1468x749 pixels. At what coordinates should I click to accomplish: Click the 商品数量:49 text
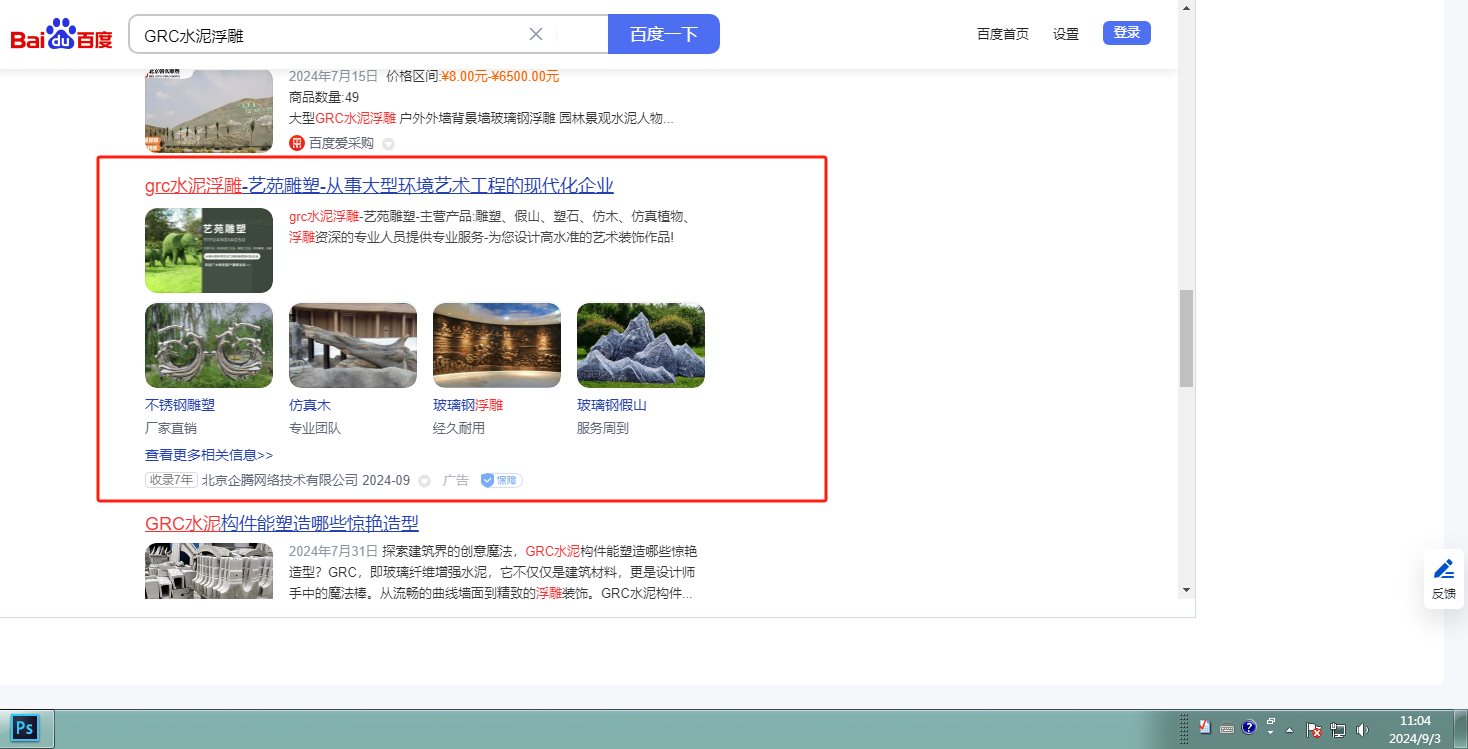[324, 97]
